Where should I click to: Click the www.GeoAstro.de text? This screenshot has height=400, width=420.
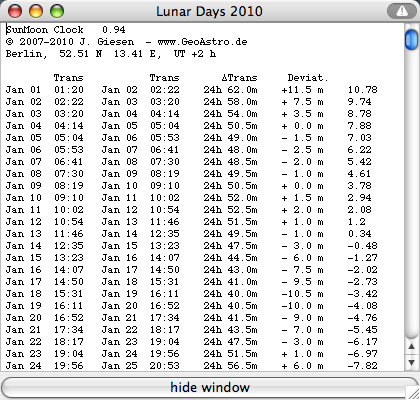point(202,42)
